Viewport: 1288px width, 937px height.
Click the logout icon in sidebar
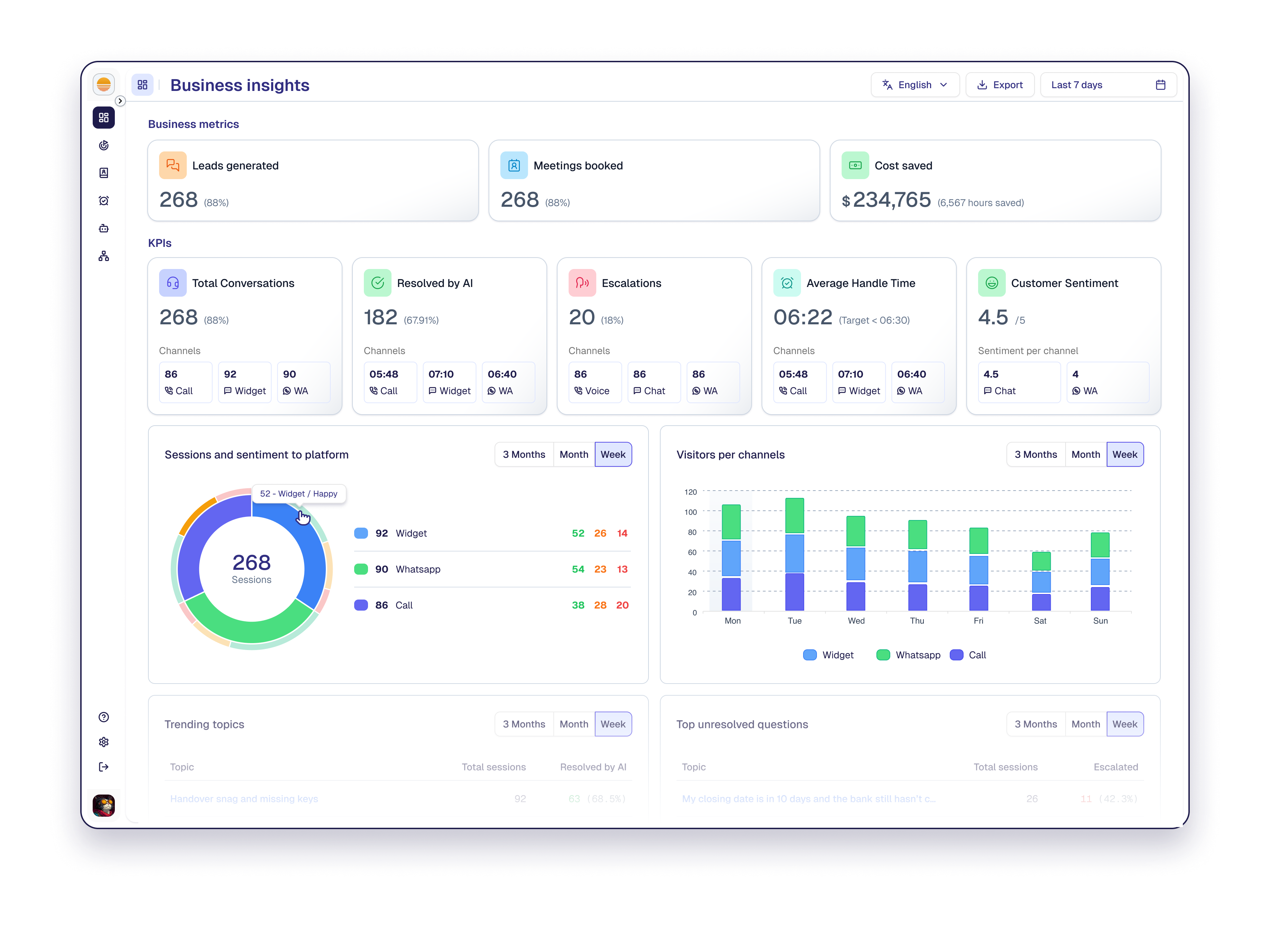(x=103, y=767)
